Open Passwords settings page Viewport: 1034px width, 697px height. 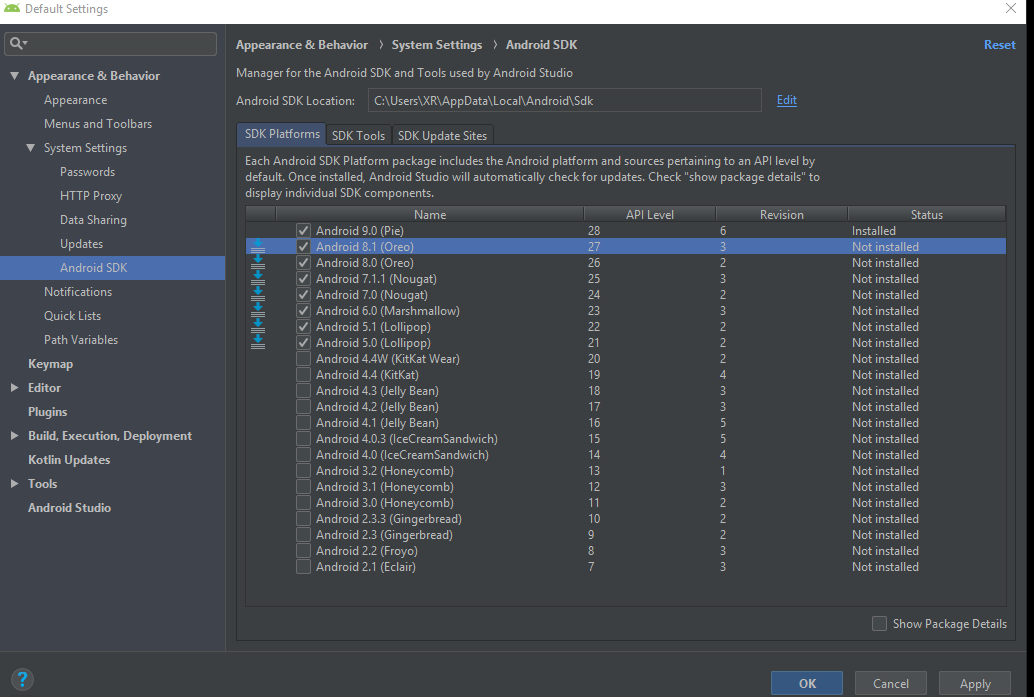(87, 171)
